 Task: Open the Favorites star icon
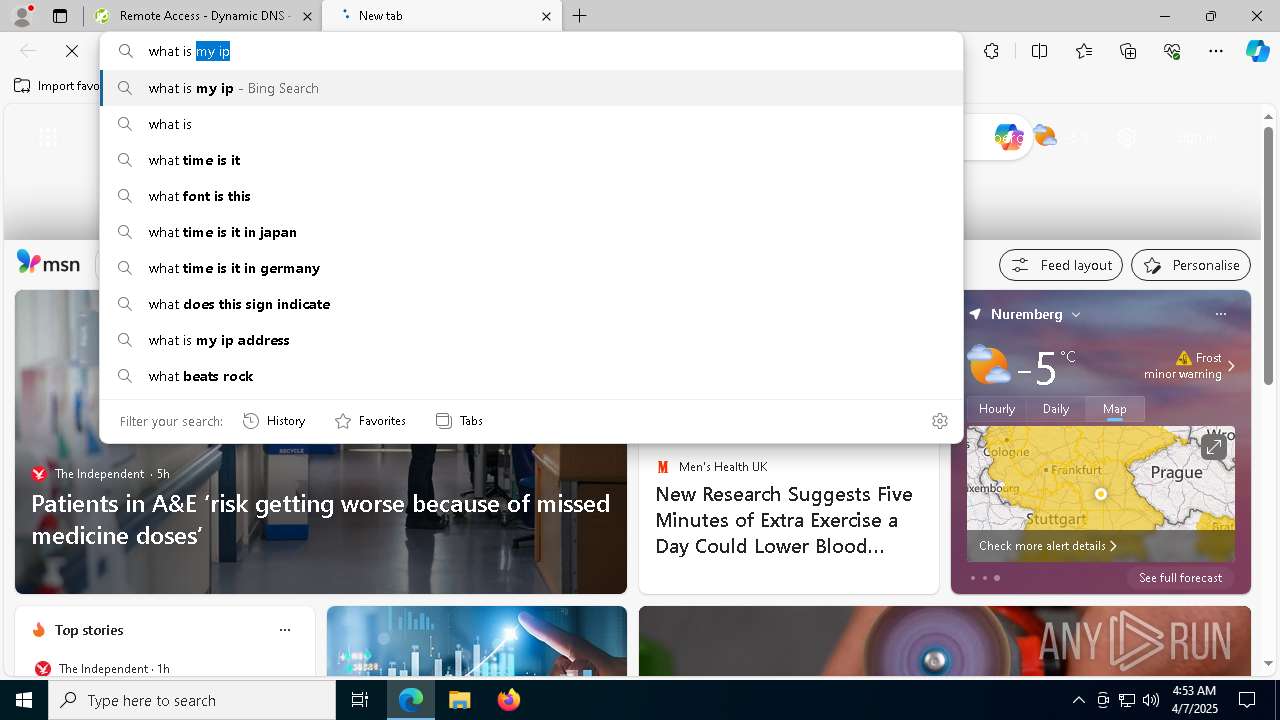1084,51
